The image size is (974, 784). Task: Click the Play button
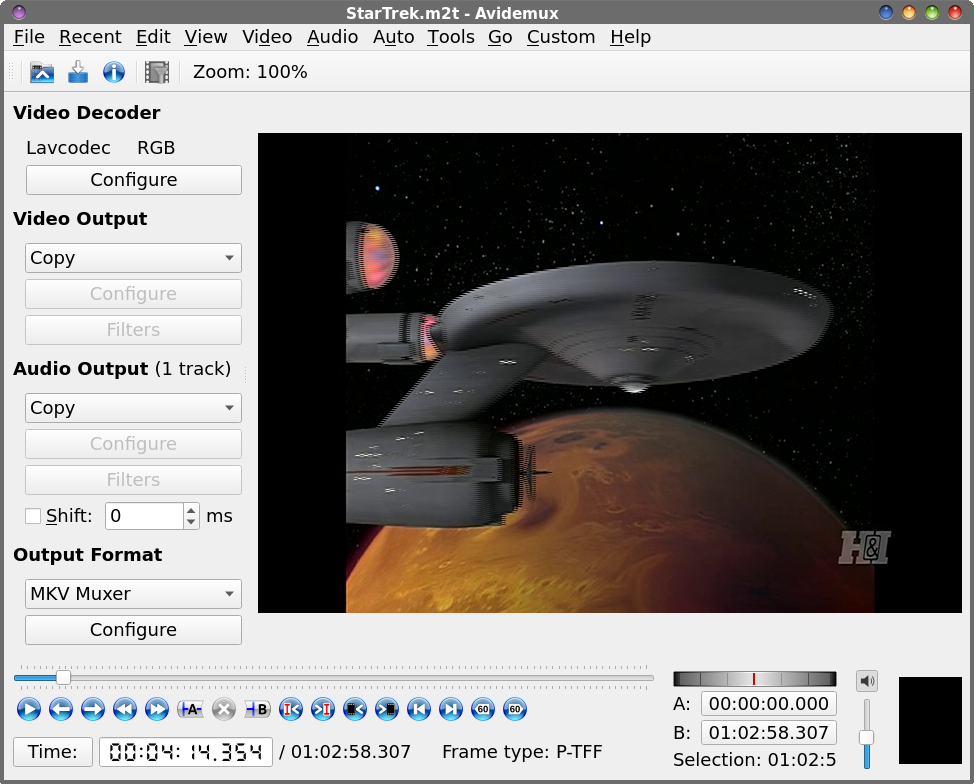coord(29,709)
